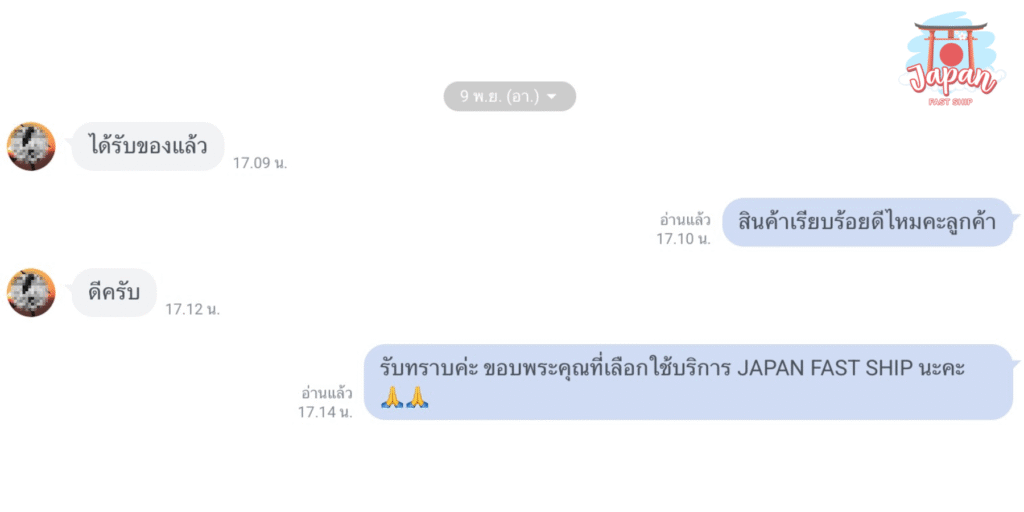1024x512 pixels.
Task: Click the 17.14 น. timestamp
Action: 325,412
